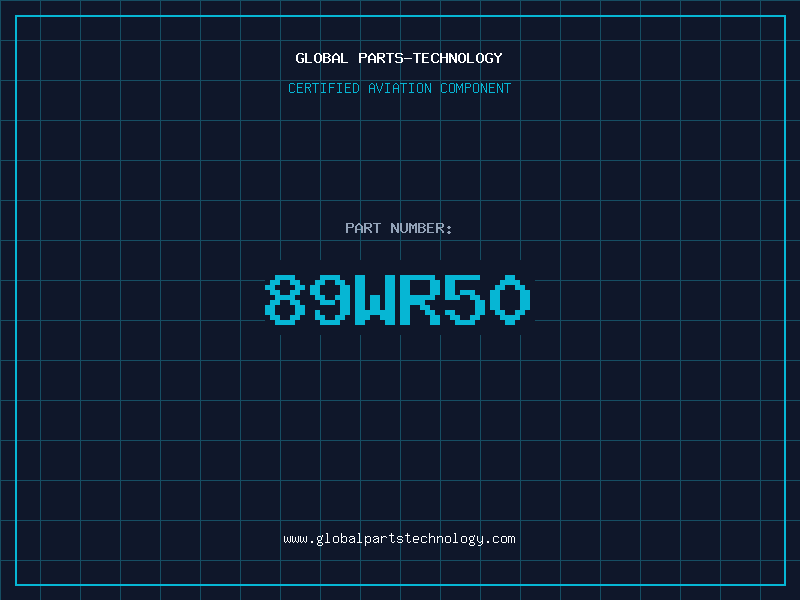Click the letter W in the part number
800x600 pixels.
375,300
